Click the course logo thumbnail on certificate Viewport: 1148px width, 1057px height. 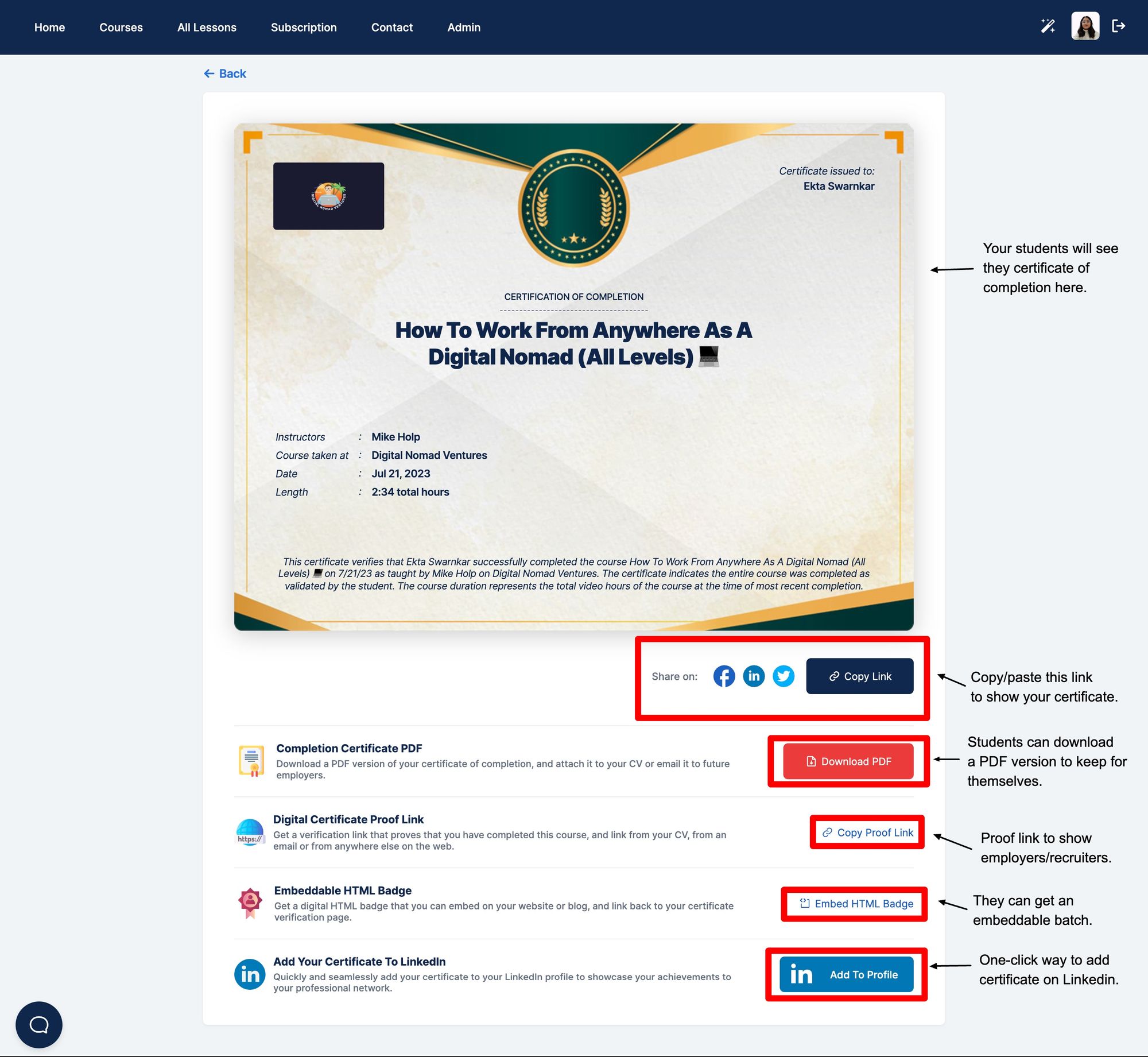[x=328, y=196]
